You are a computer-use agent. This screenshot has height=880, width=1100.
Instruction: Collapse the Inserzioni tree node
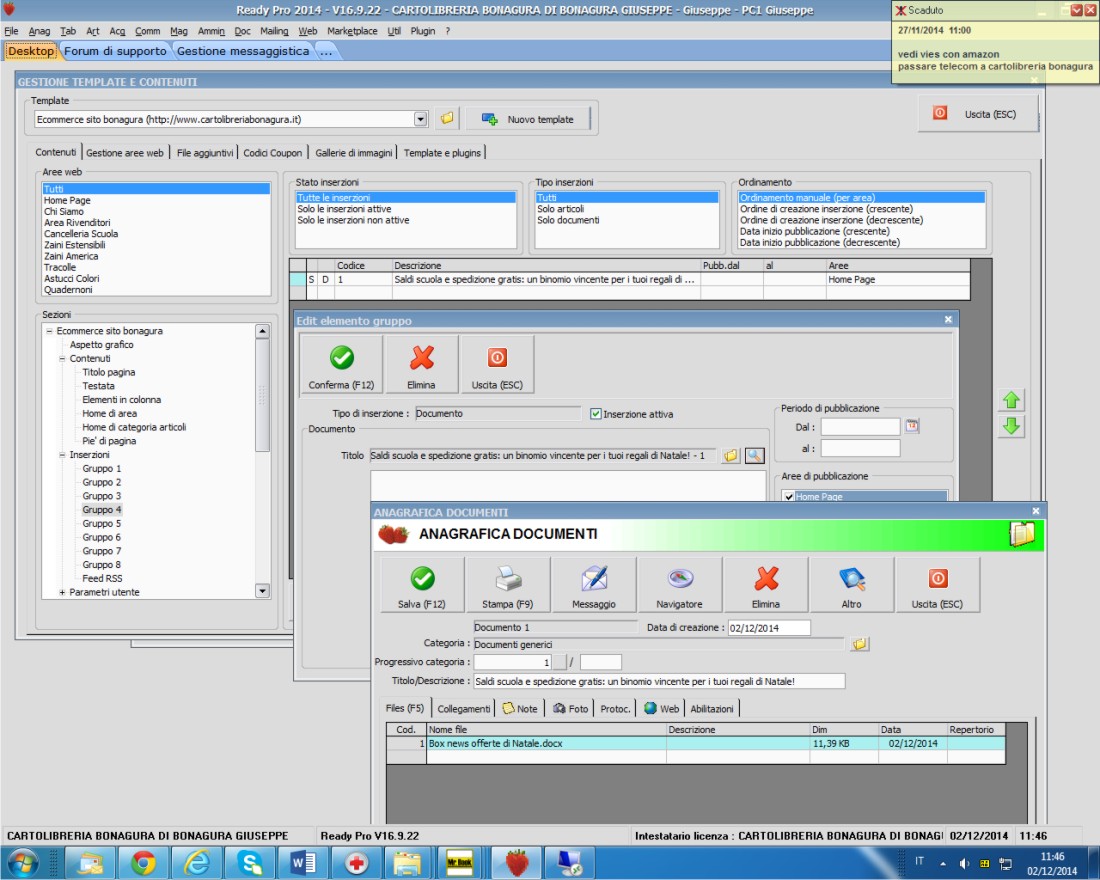point(62,455)
